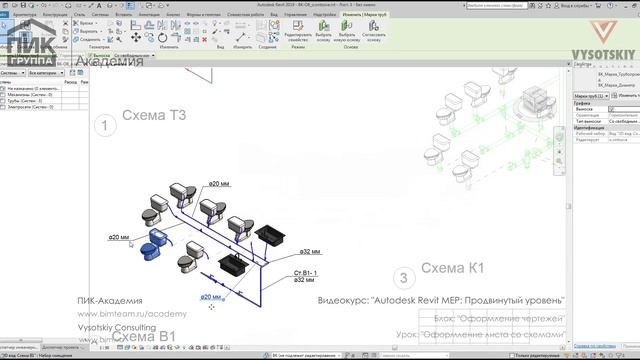
Task: Click the Open icon in quick access toolbar
Action: pyautogui.click(x=14, y=5)
